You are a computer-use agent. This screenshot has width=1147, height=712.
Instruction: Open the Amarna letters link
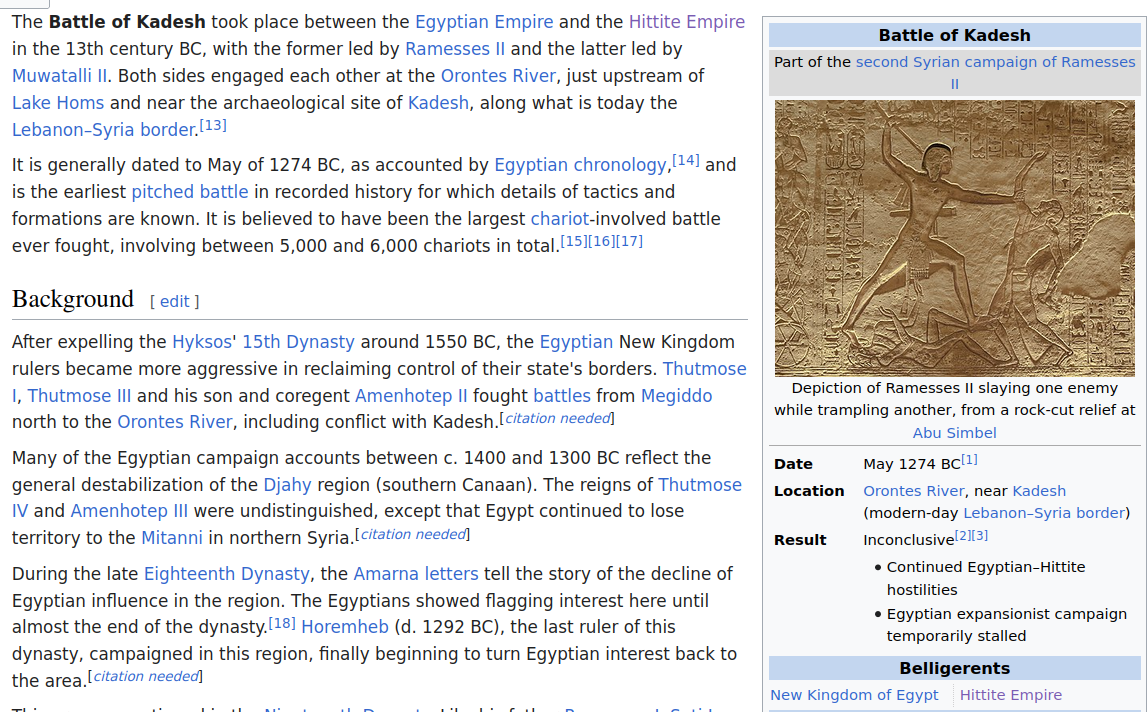416,574
